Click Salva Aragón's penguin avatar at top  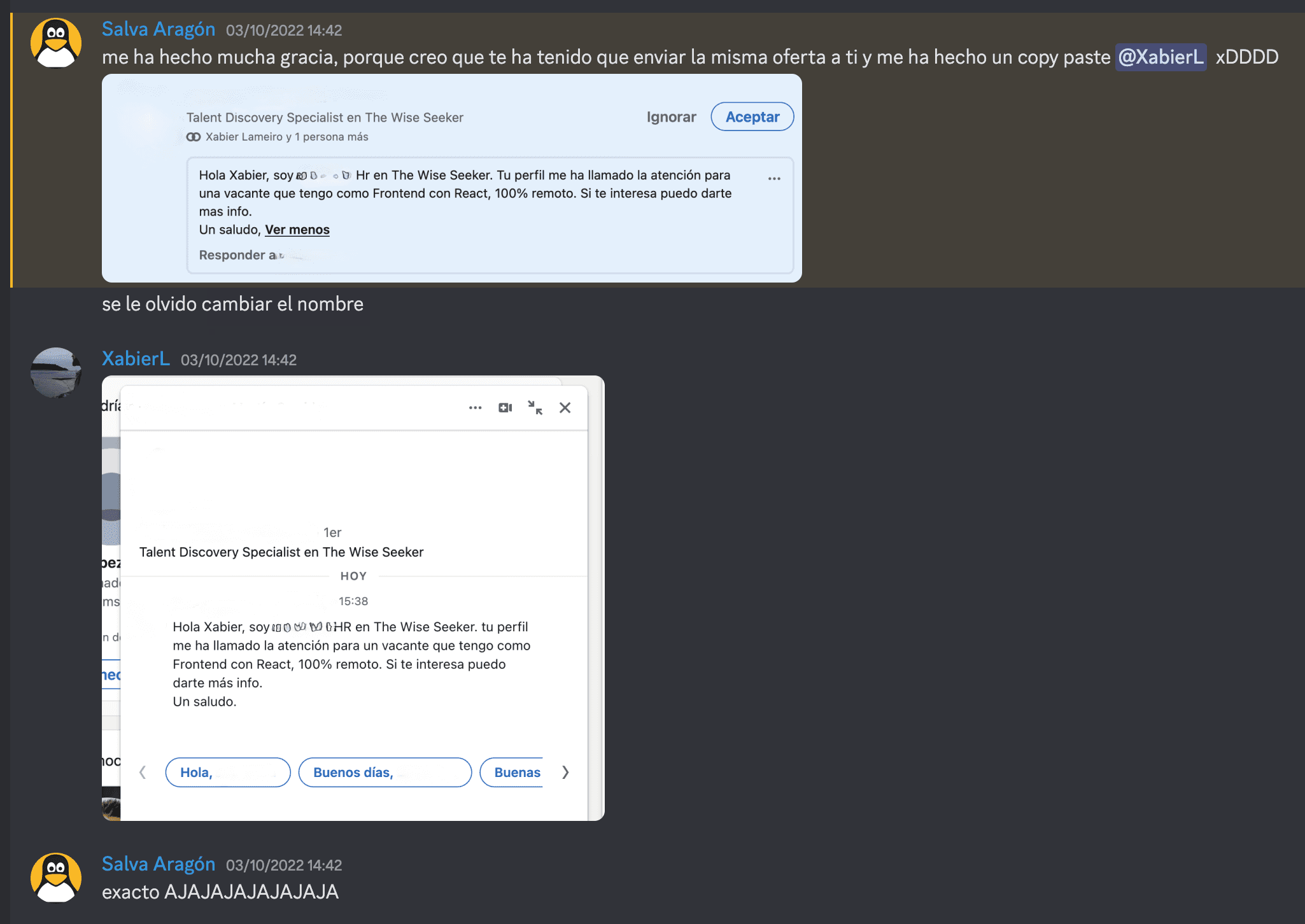56,43
